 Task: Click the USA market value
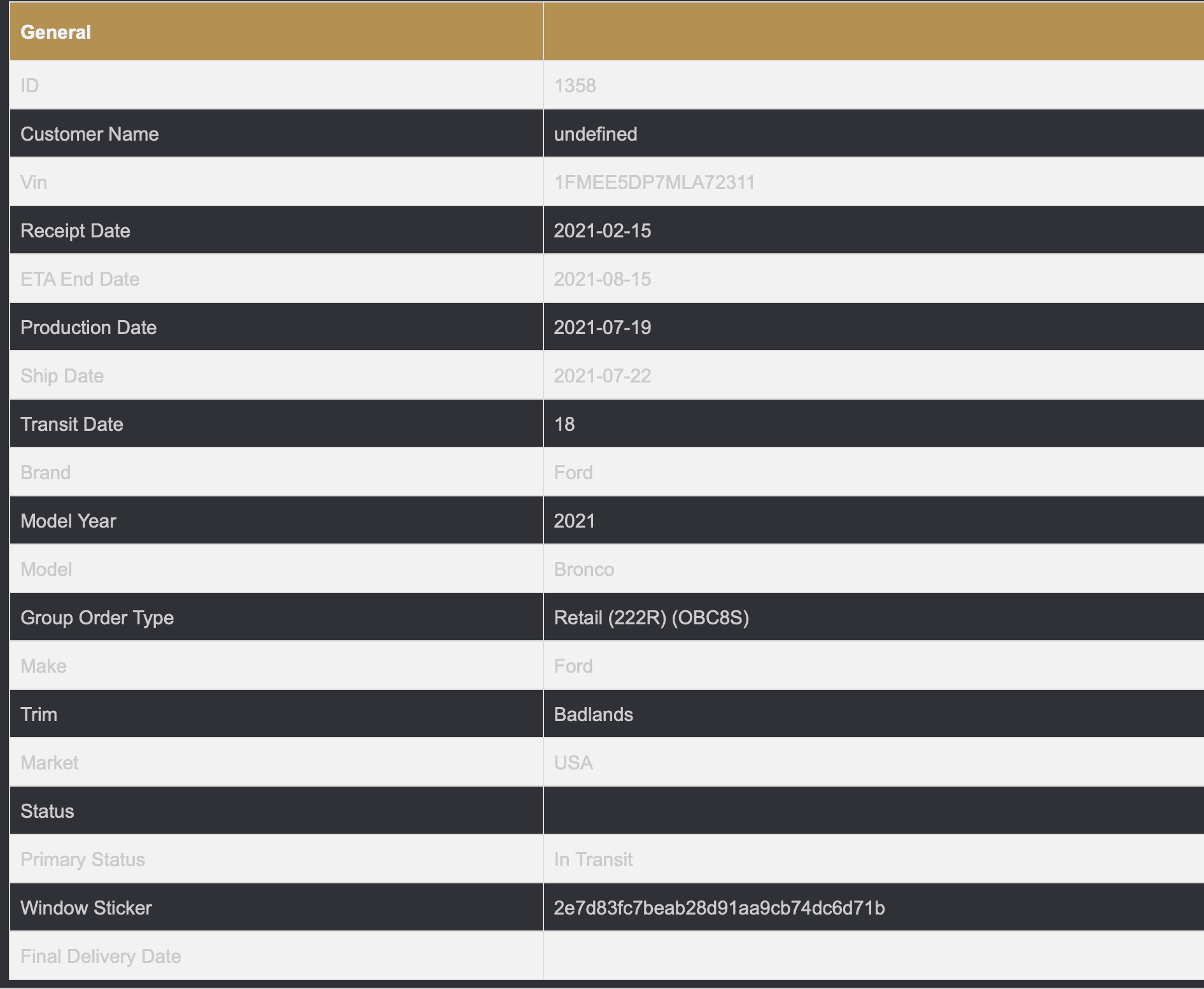(573, 762)
